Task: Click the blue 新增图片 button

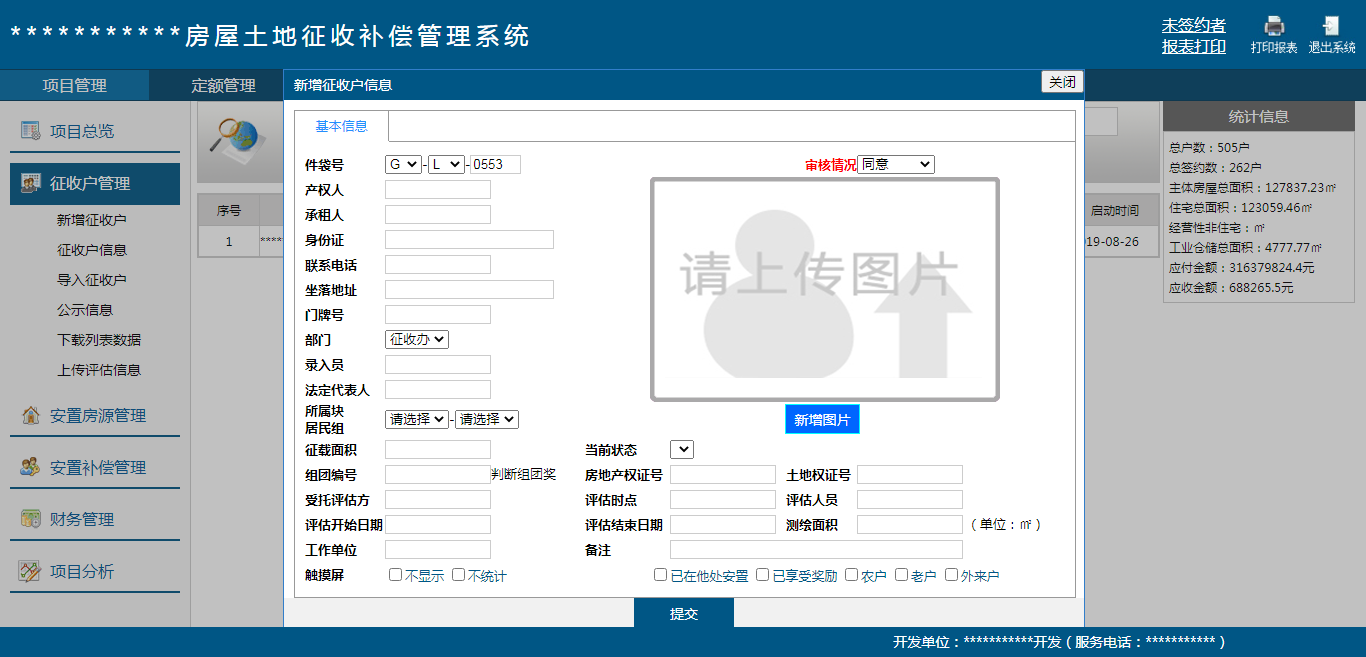Action: coord(824,419)
